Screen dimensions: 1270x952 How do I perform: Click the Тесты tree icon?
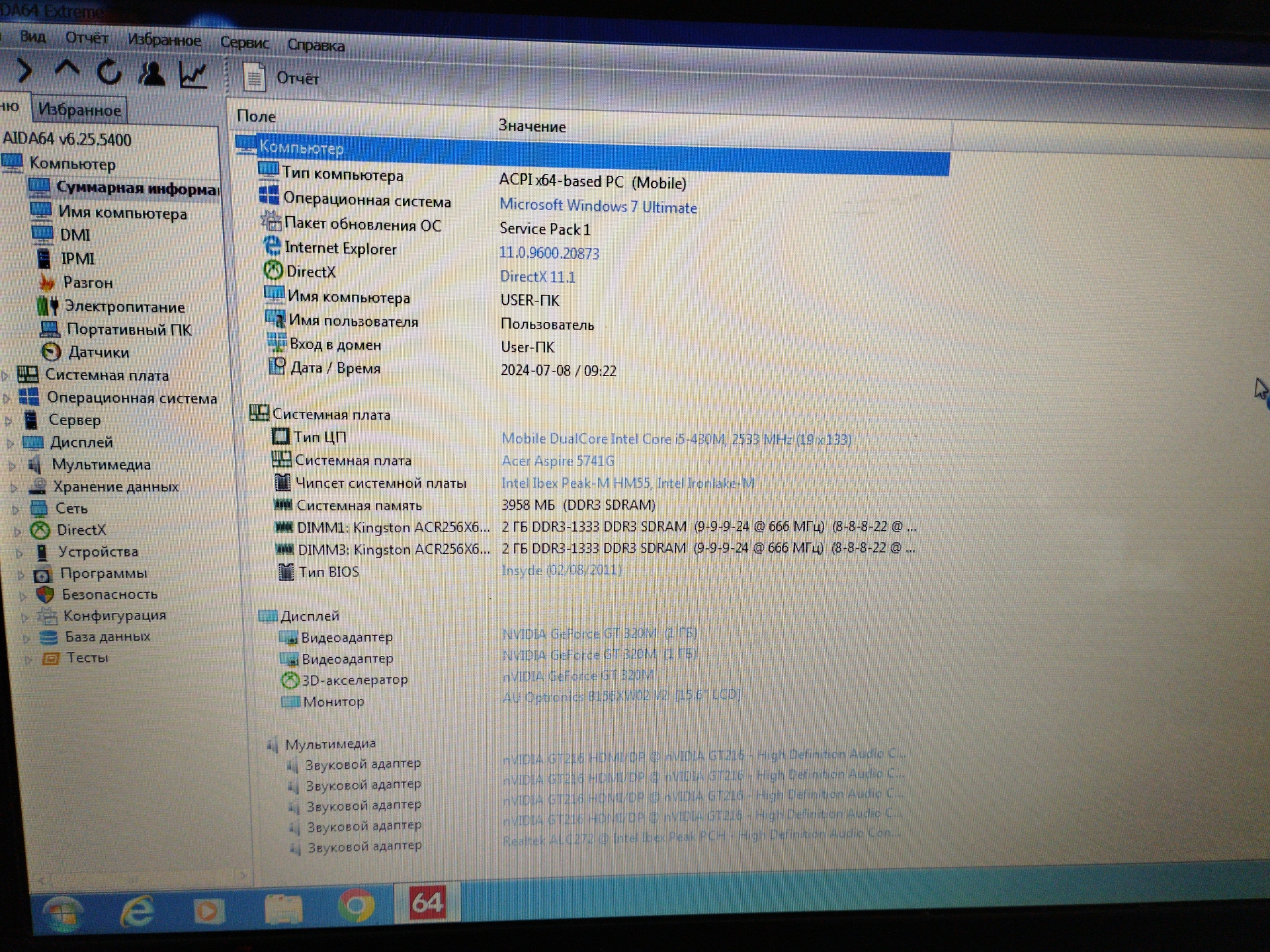point(50,658)
